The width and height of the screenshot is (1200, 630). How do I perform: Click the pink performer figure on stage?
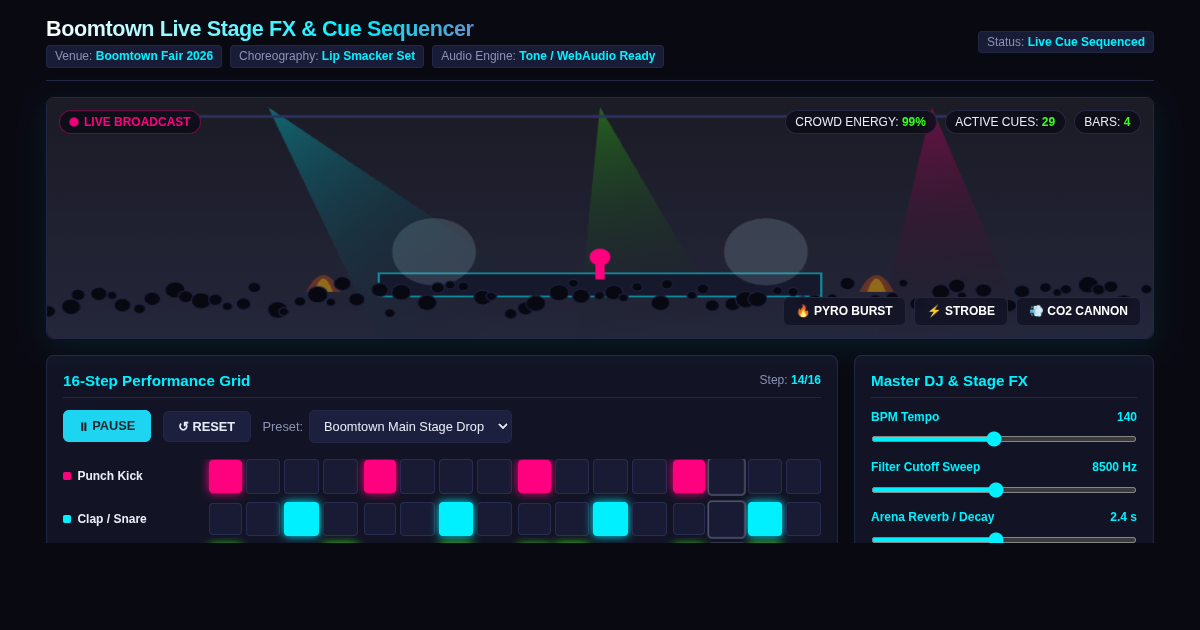click(x=600, y=264)
